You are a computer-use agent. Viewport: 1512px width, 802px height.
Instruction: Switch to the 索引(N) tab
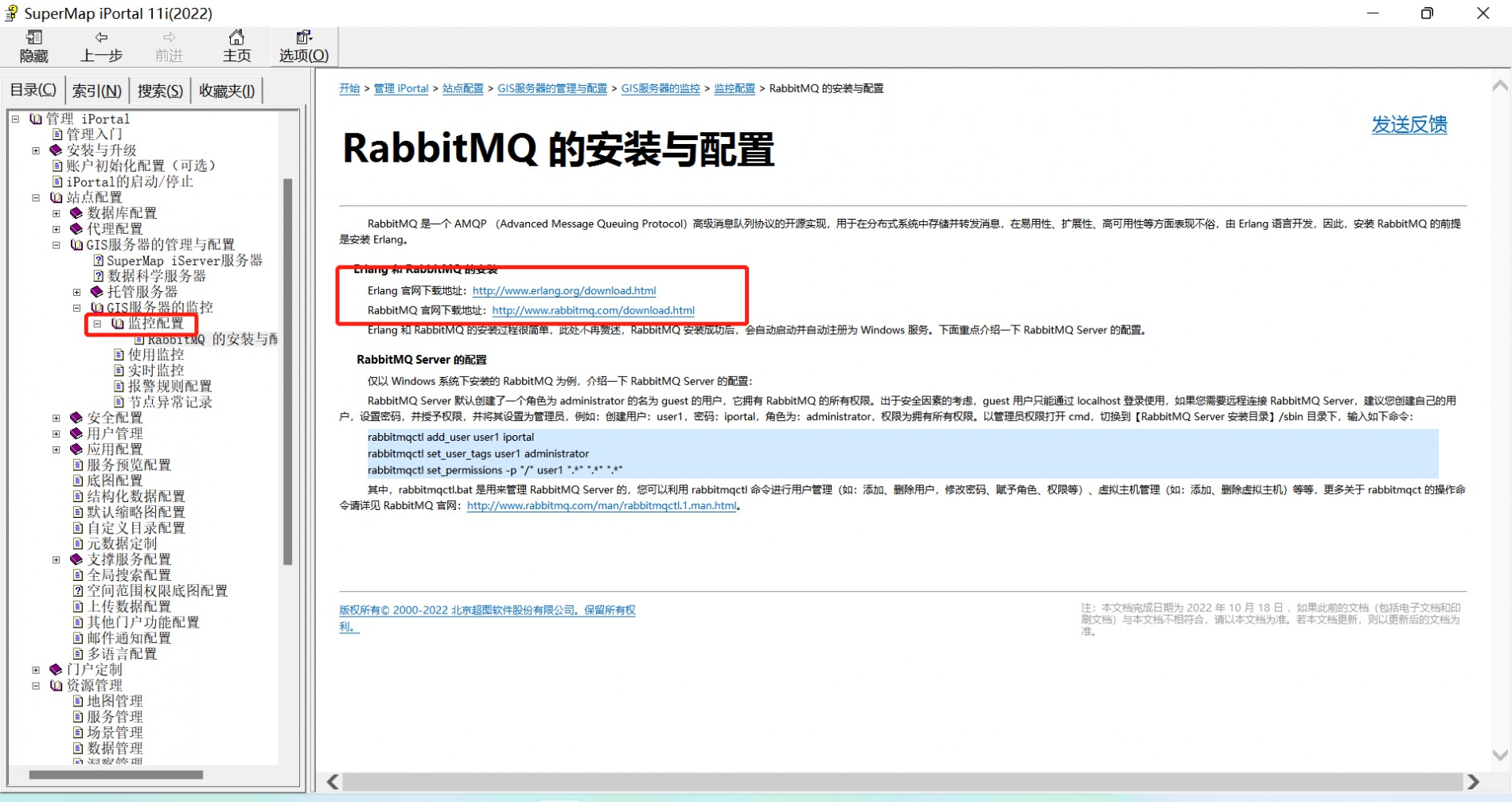pos(97,91)
